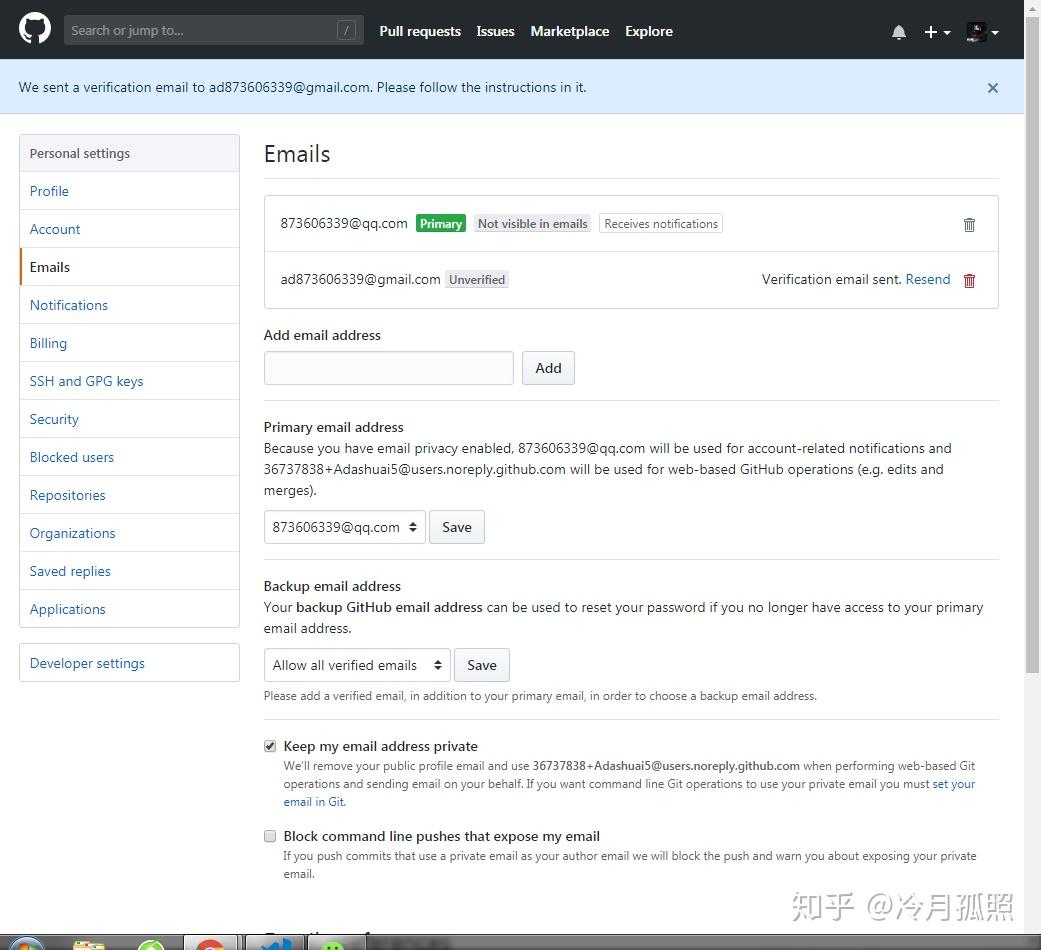Delete the 873606339@qq.com email
1041x950 pixels.
point(969,224)
